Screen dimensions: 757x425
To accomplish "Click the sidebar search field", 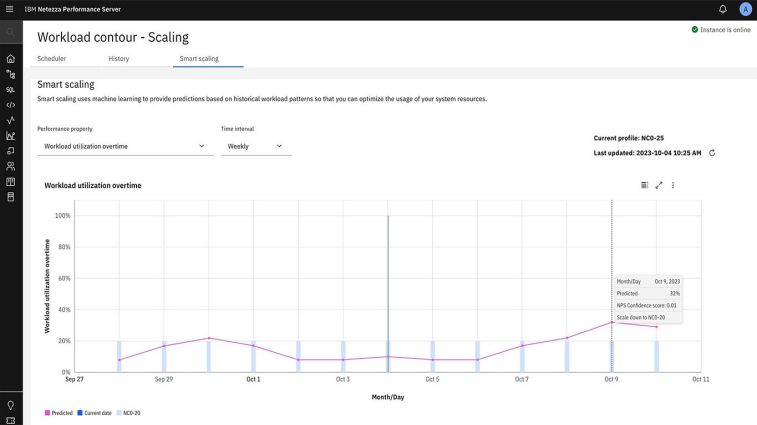I will pos(11,32).
